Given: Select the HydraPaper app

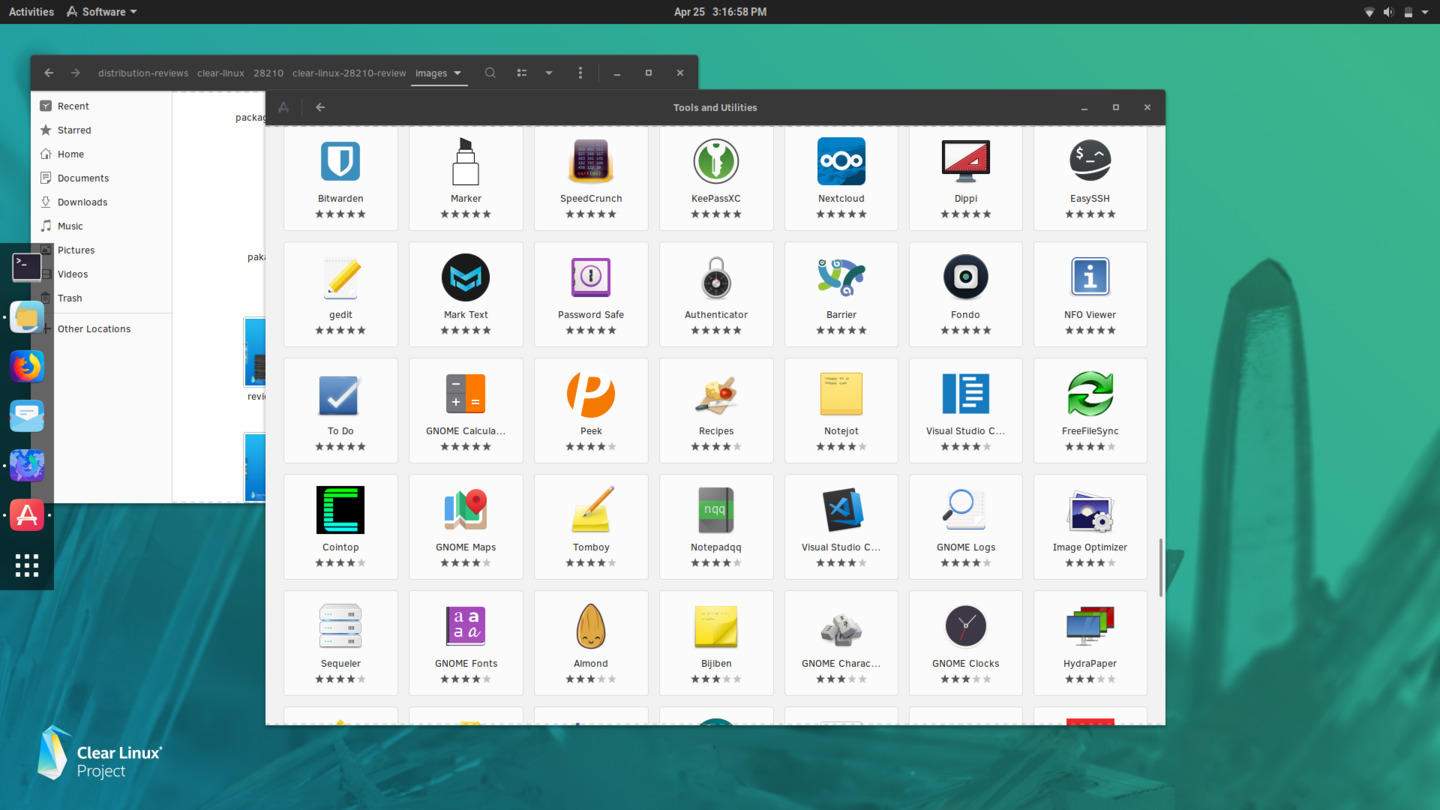Looking at the screenshot, I should (1090, 643).
